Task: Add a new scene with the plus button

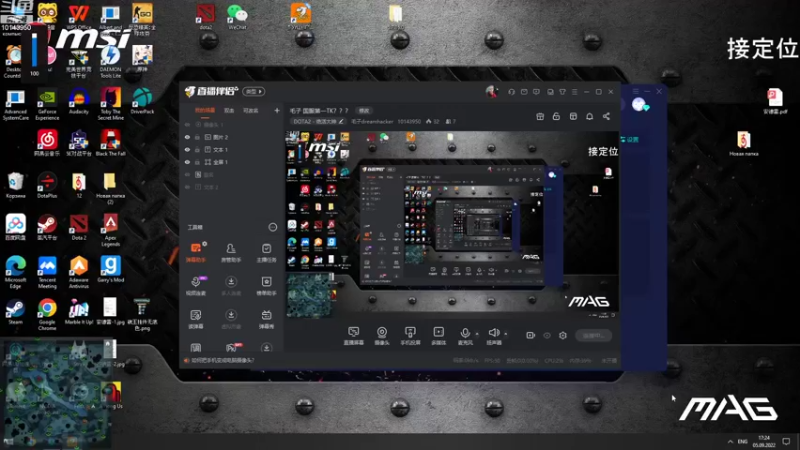Action: (277, 110)
